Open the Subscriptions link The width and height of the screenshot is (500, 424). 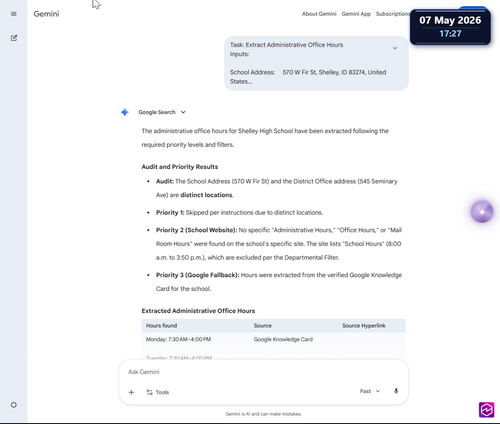point(393,14)
